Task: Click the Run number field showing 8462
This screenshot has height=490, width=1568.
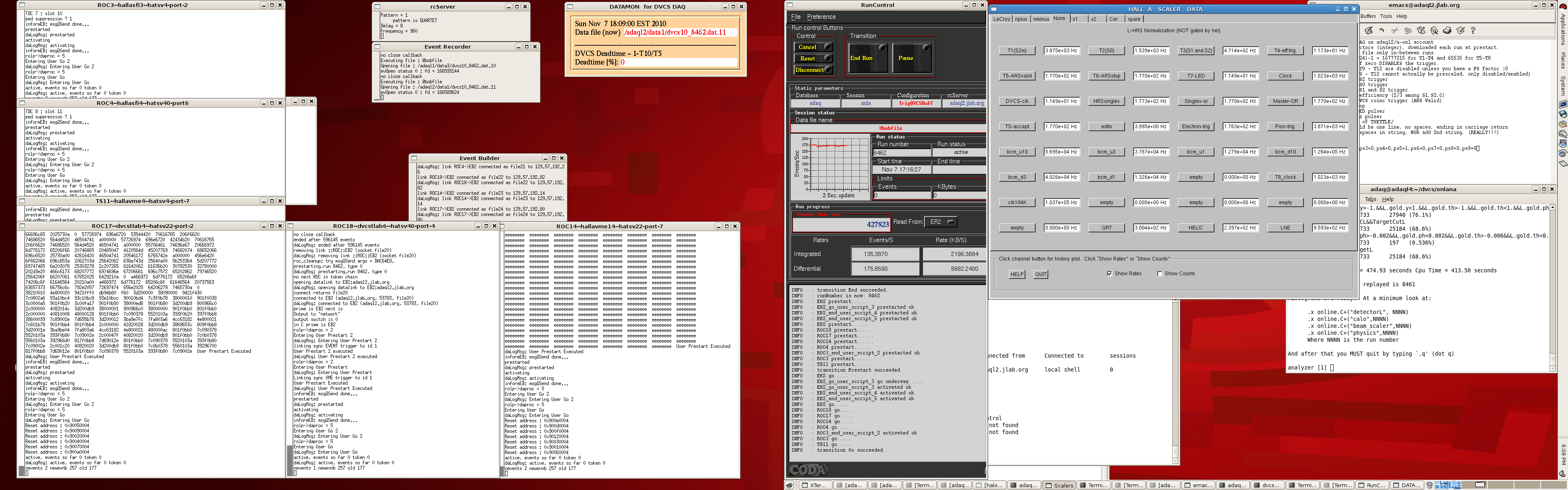Action: pyautogui.click(x=902, y=153)
